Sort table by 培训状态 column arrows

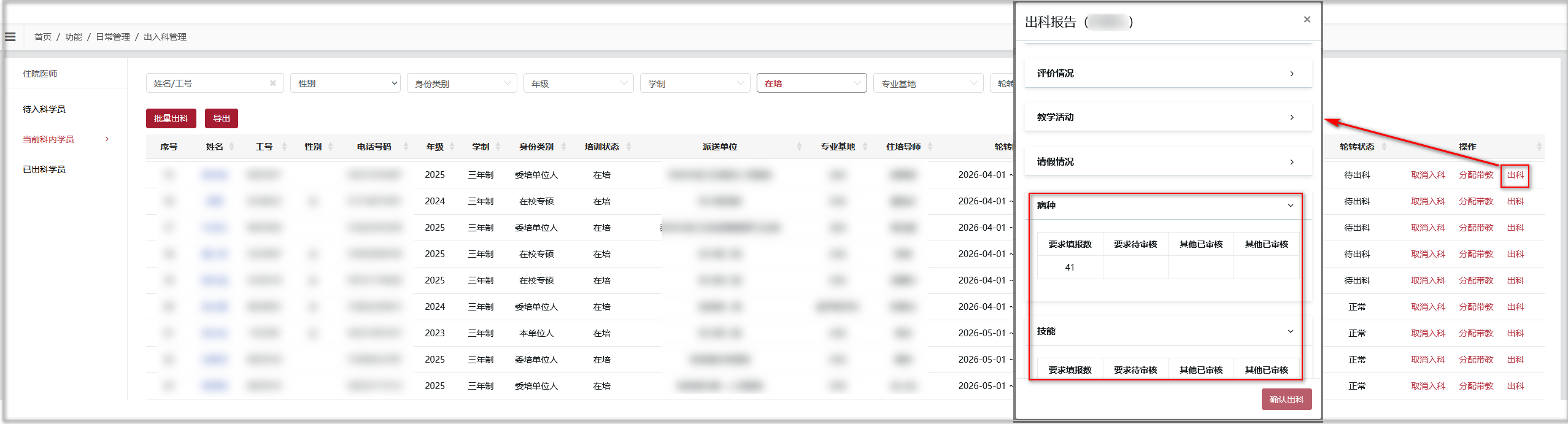(x=628, y=147)
